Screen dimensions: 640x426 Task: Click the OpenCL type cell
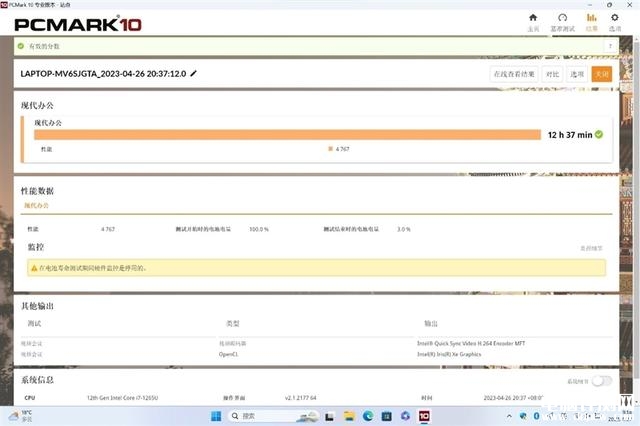[x=228, y=354]
